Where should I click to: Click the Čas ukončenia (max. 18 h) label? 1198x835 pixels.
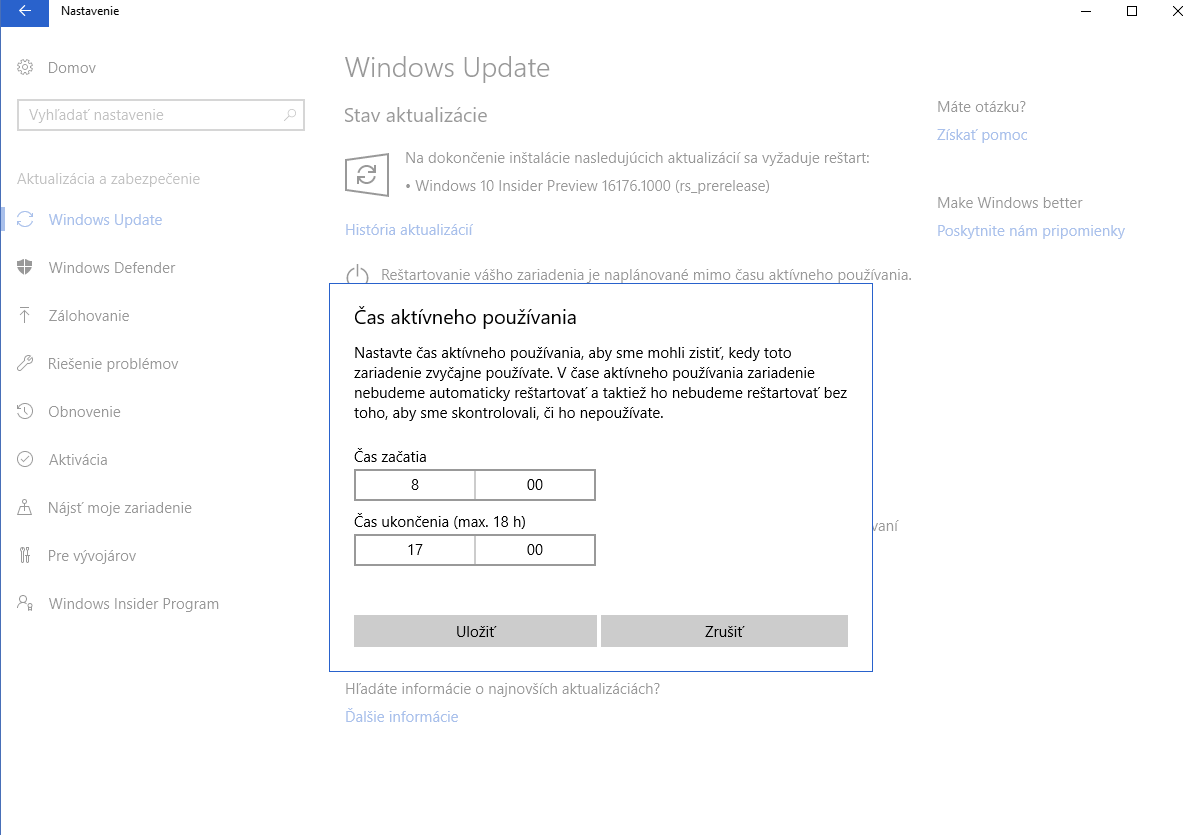tap(440, 522)
